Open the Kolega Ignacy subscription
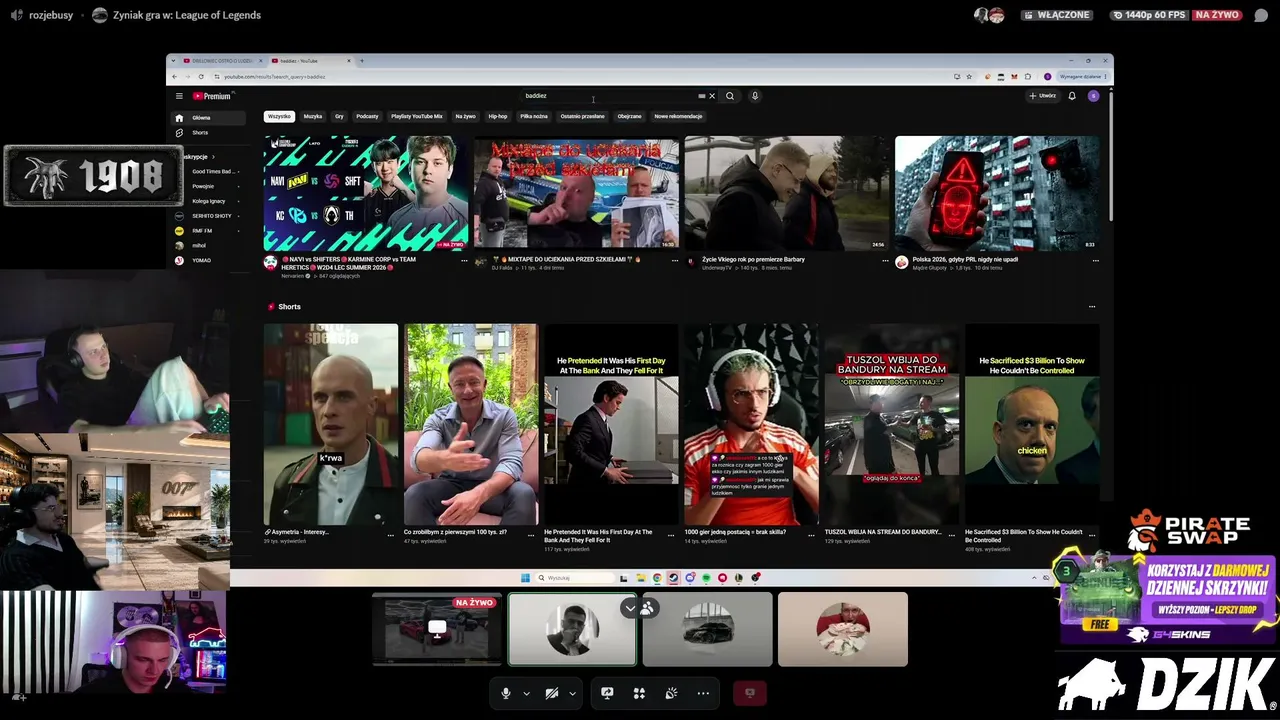 pos(208,201)
